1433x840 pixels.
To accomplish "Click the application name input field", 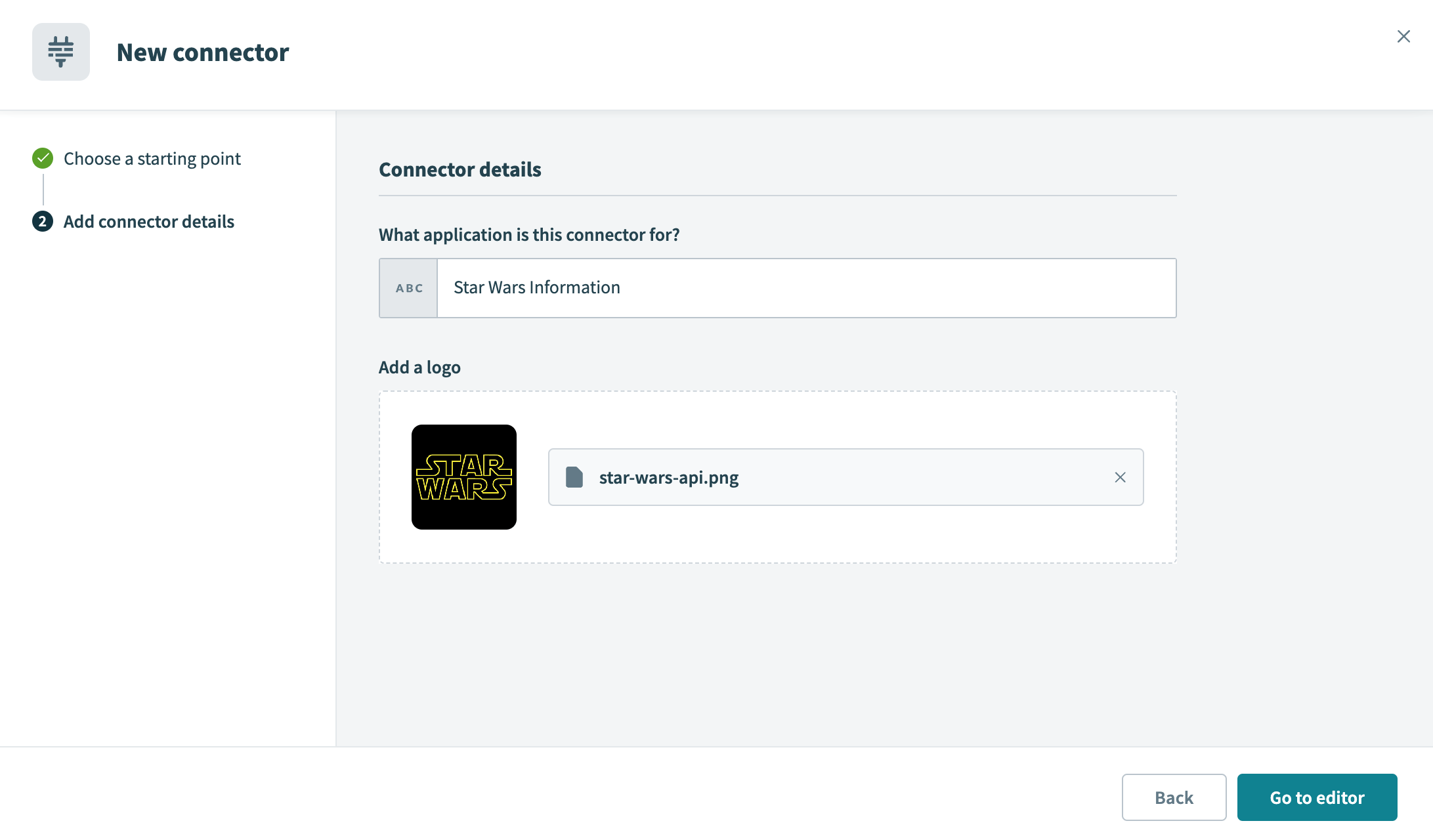I will tap(806, 288).
